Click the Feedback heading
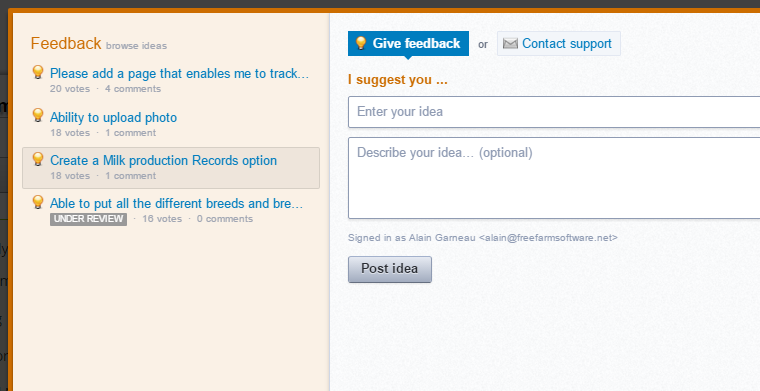 tap(66, 43)
